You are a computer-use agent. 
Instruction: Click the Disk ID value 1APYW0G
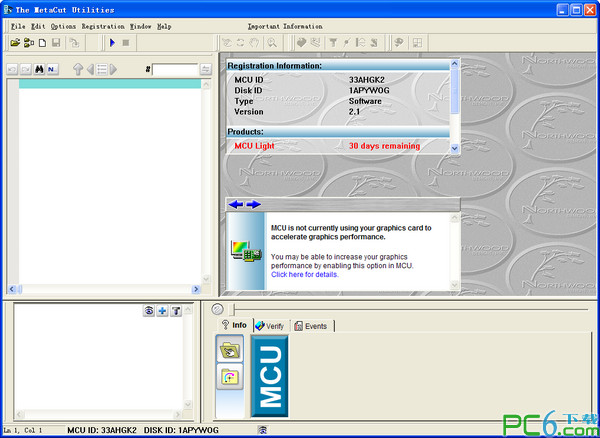pos(369,91)
